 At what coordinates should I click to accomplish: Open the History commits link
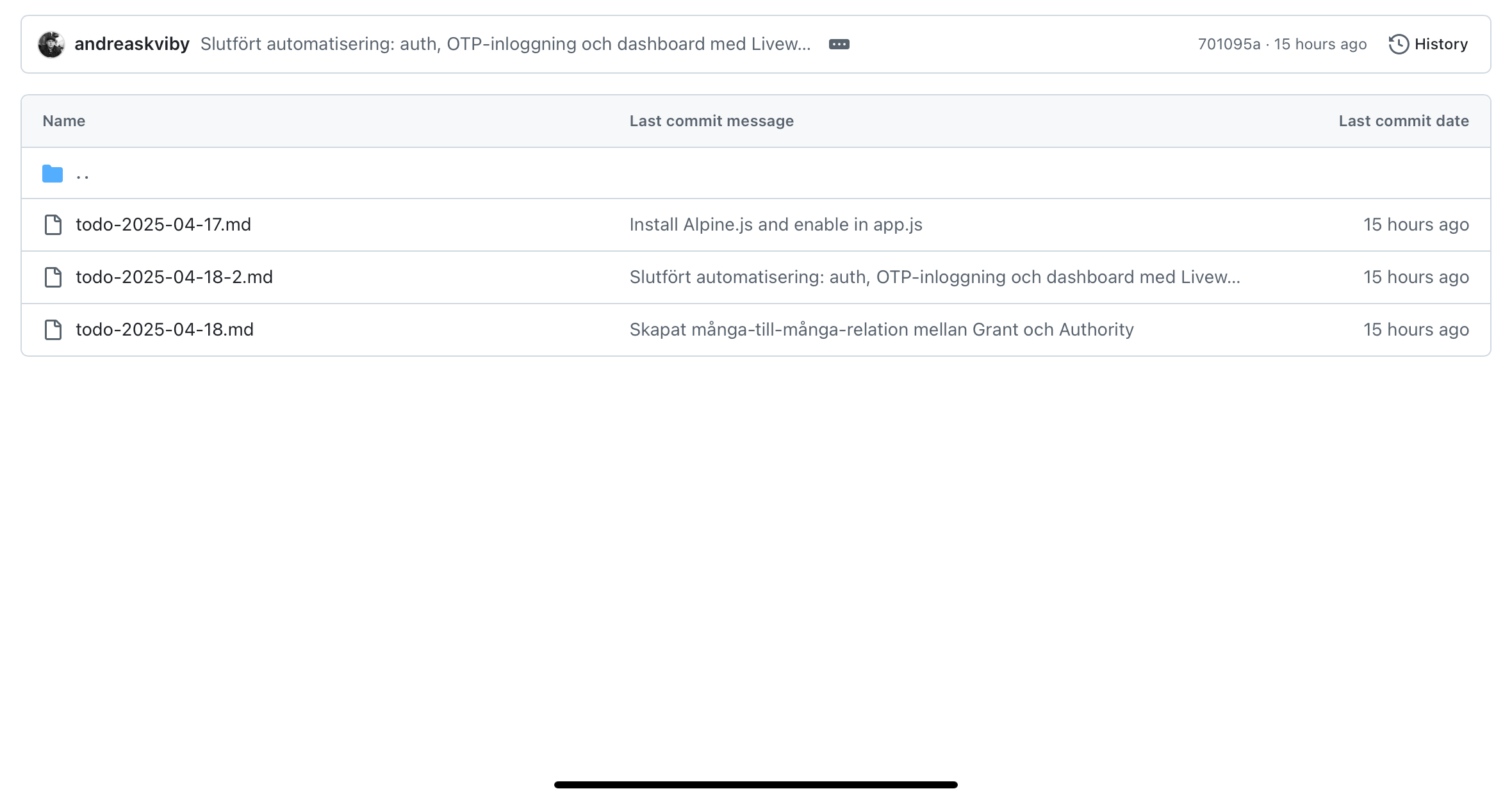tap(1428, 44)
